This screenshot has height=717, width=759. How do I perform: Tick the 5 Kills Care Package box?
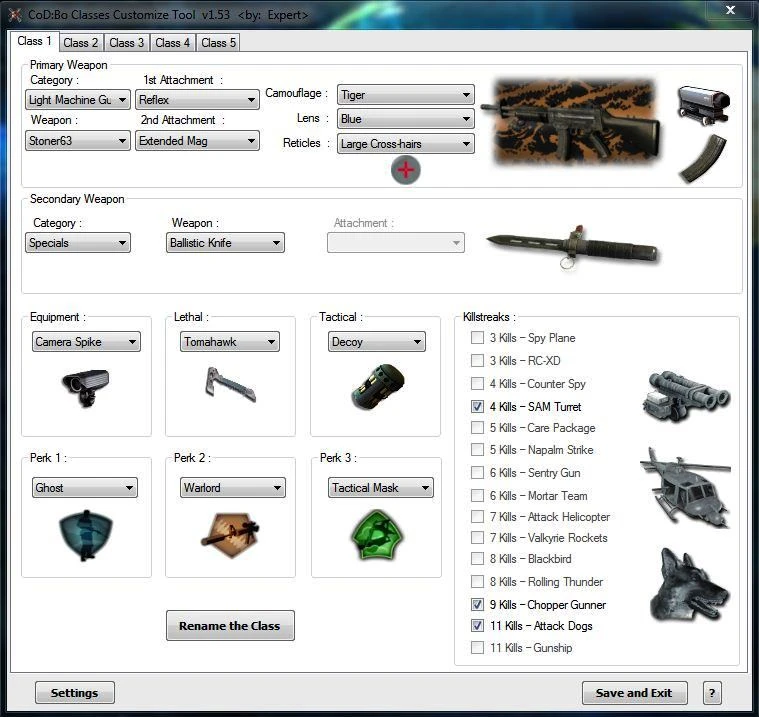coord(477,427)
